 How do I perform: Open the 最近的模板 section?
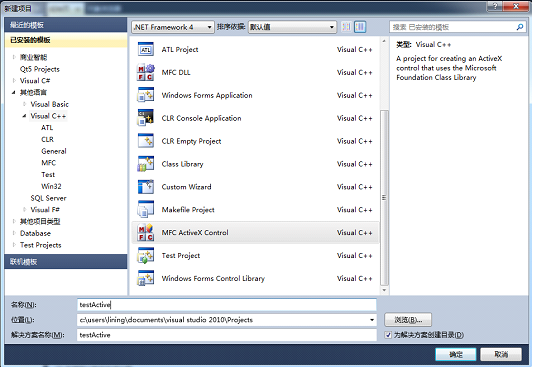(66, 25)
